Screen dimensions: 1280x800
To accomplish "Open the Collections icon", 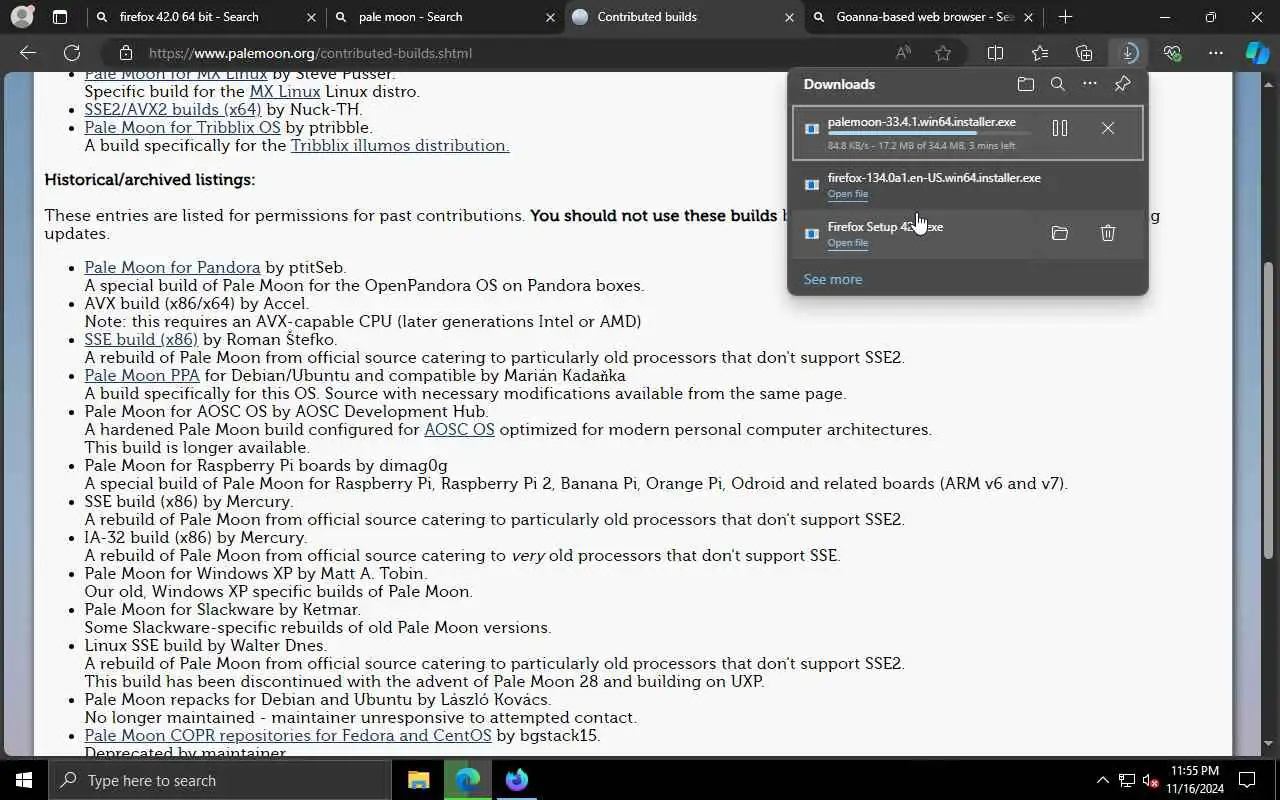I will tap(1084, 53).
